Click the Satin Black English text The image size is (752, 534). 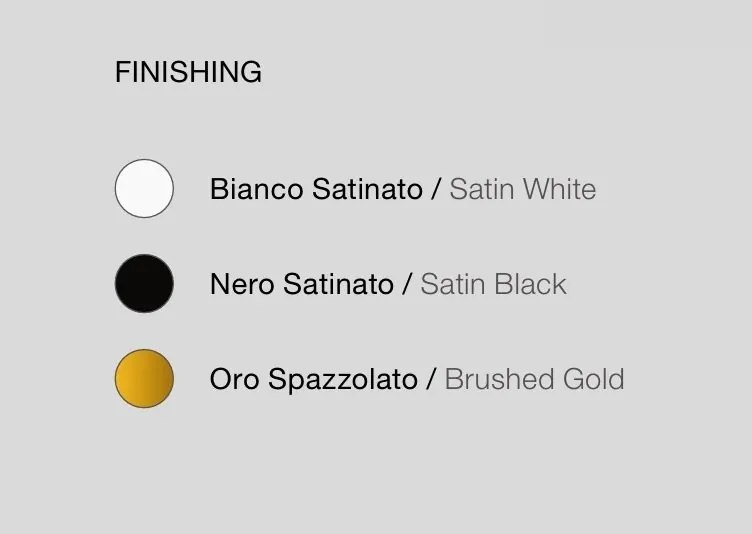coord(494,284)
